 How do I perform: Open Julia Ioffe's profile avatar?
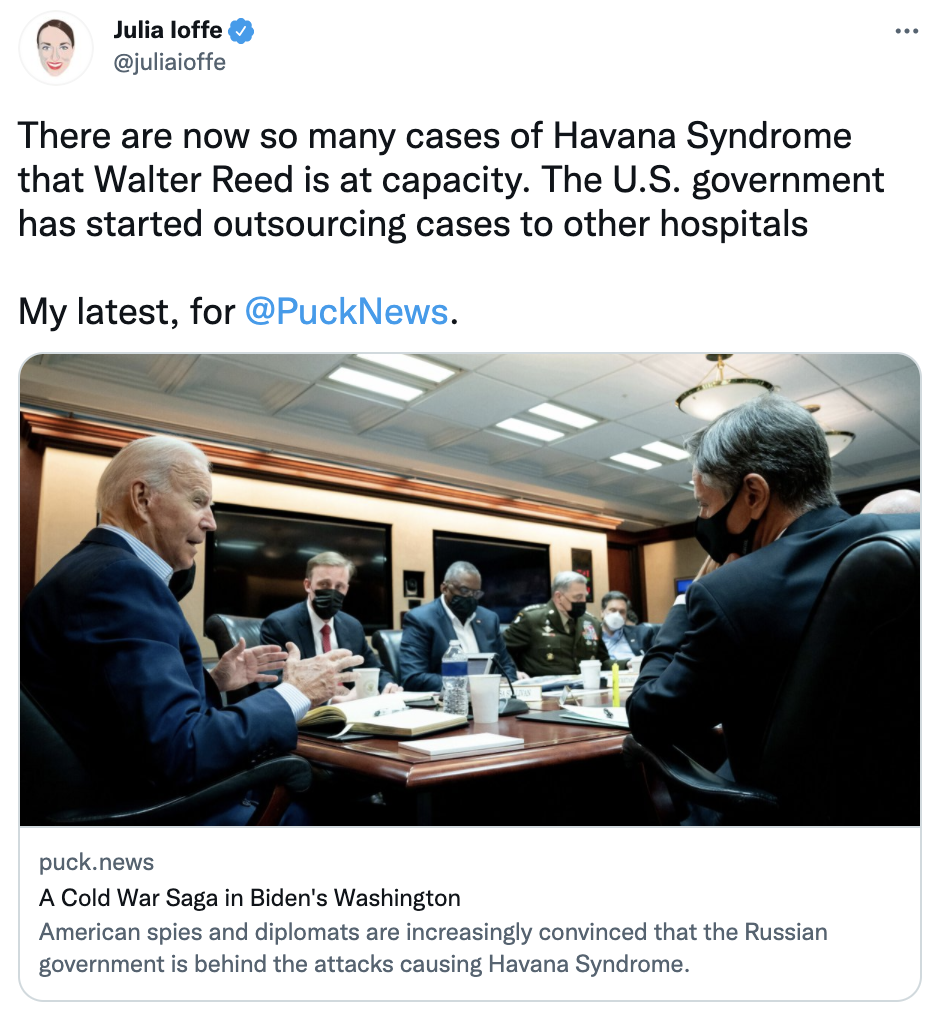coord(56,48)
